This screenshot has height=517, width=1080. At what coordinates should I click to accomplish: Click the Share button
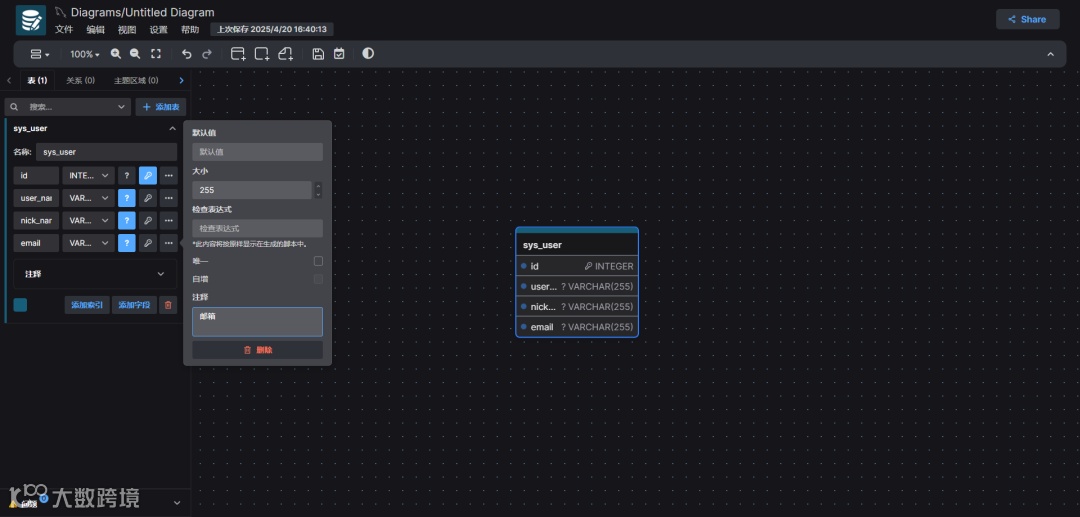1028,19
